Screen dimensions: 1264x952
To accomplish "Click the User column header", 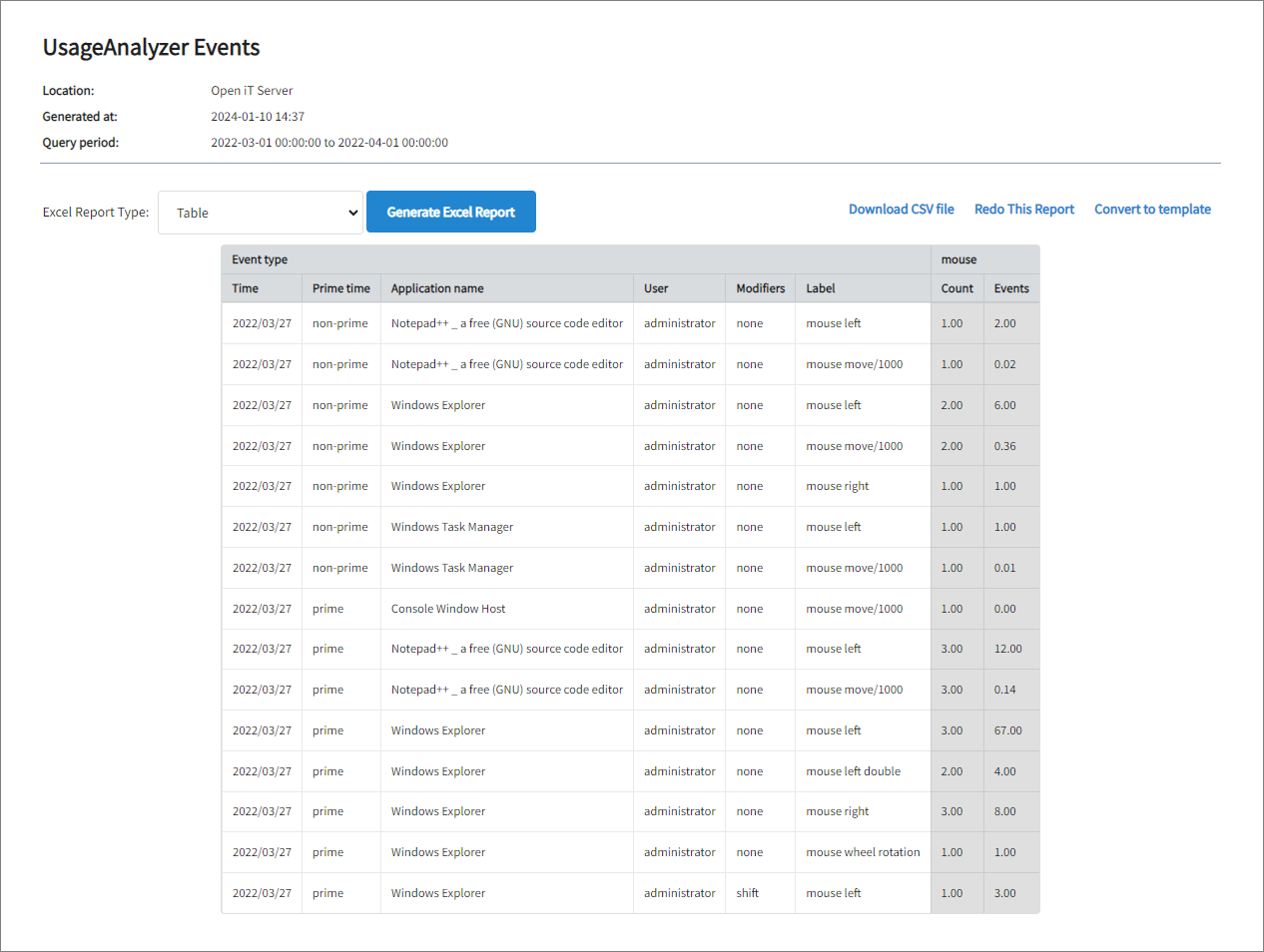I will coord(655,288).
